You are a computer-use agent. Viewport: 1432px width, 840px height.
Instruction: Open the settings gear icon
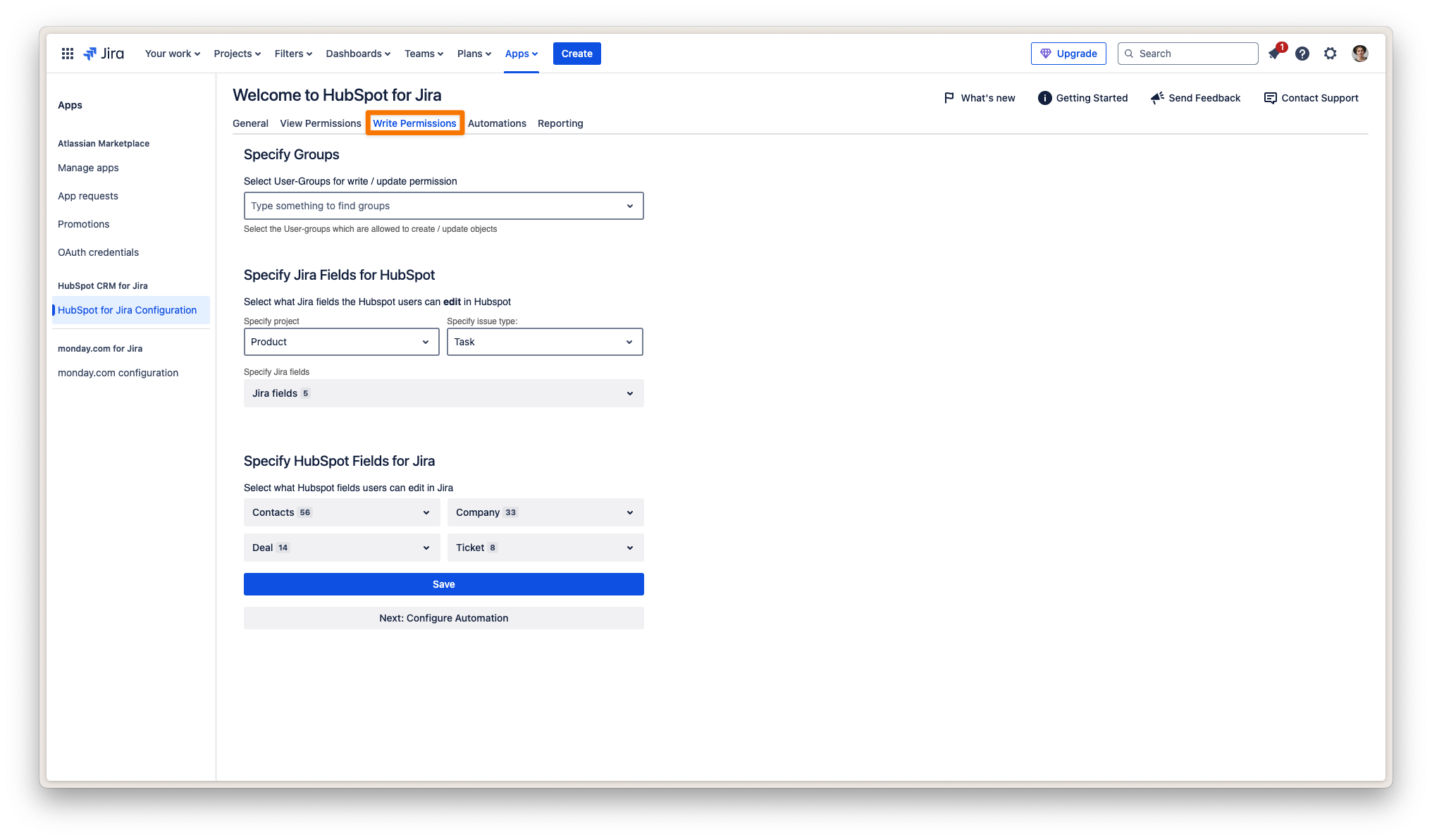[x=1330, y=54]
